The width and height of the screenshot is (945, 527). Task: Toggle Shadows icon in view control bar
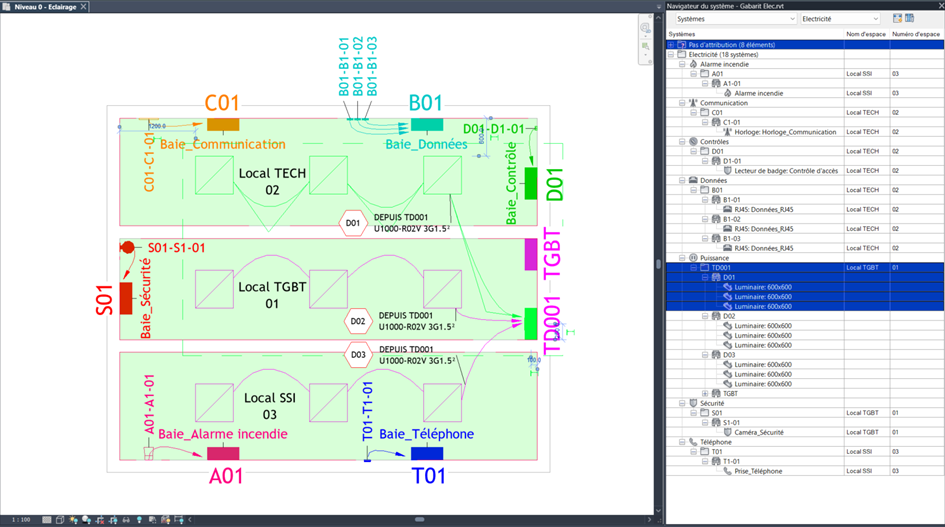coord(86,520)
